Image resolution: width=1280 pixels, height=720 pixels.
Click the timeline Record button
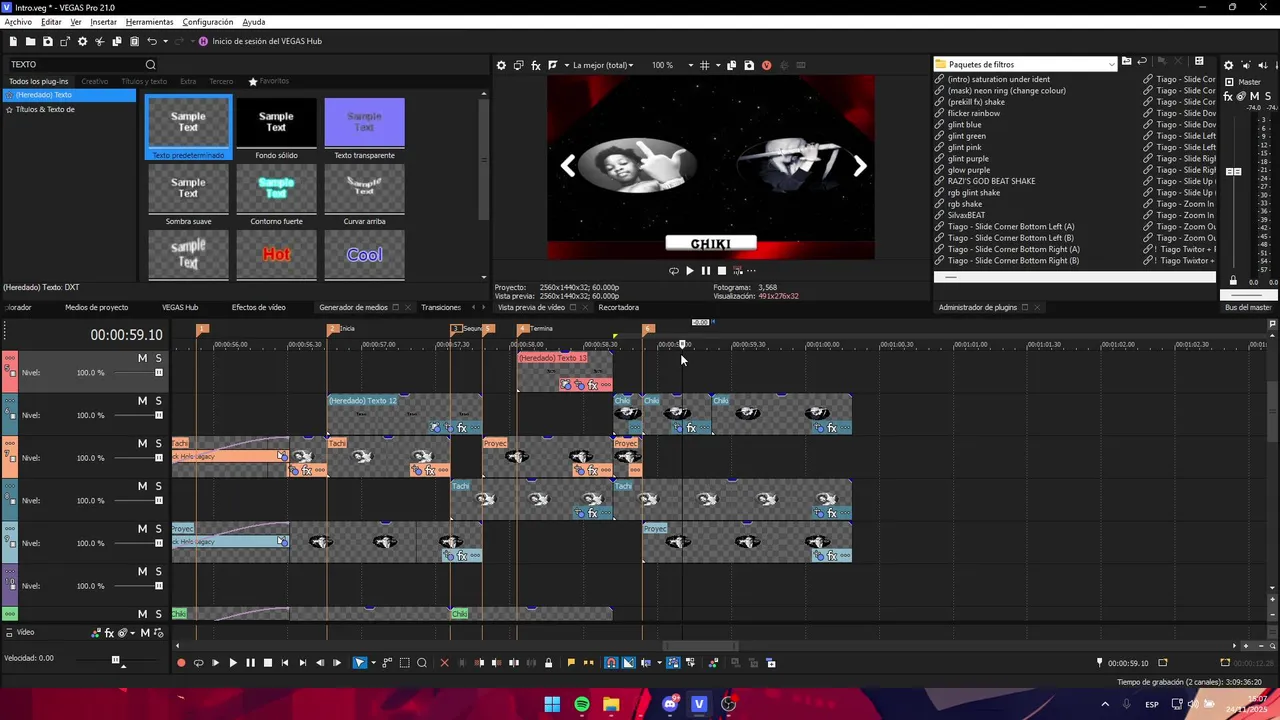181,663
